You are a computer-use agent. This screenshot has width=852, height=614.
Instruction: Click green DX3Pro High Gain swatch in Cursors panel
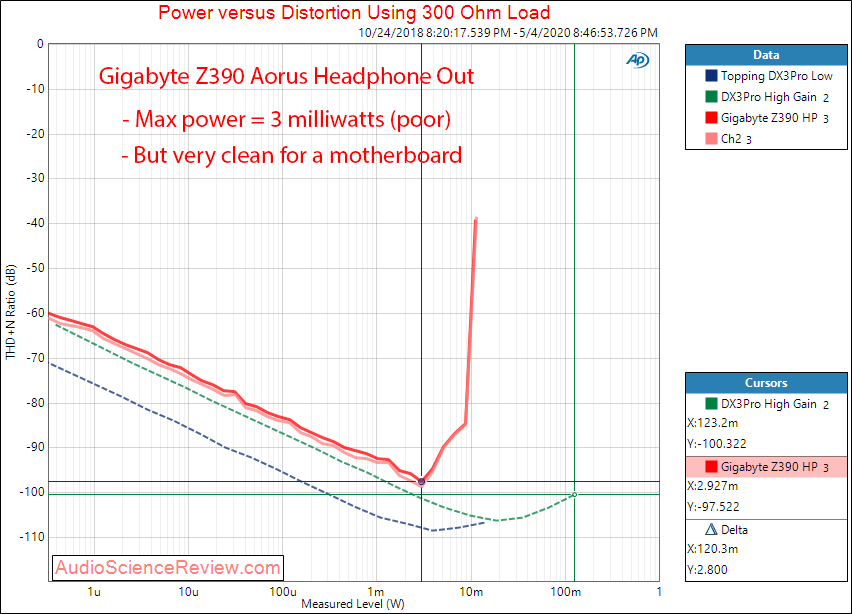point(711,403)
